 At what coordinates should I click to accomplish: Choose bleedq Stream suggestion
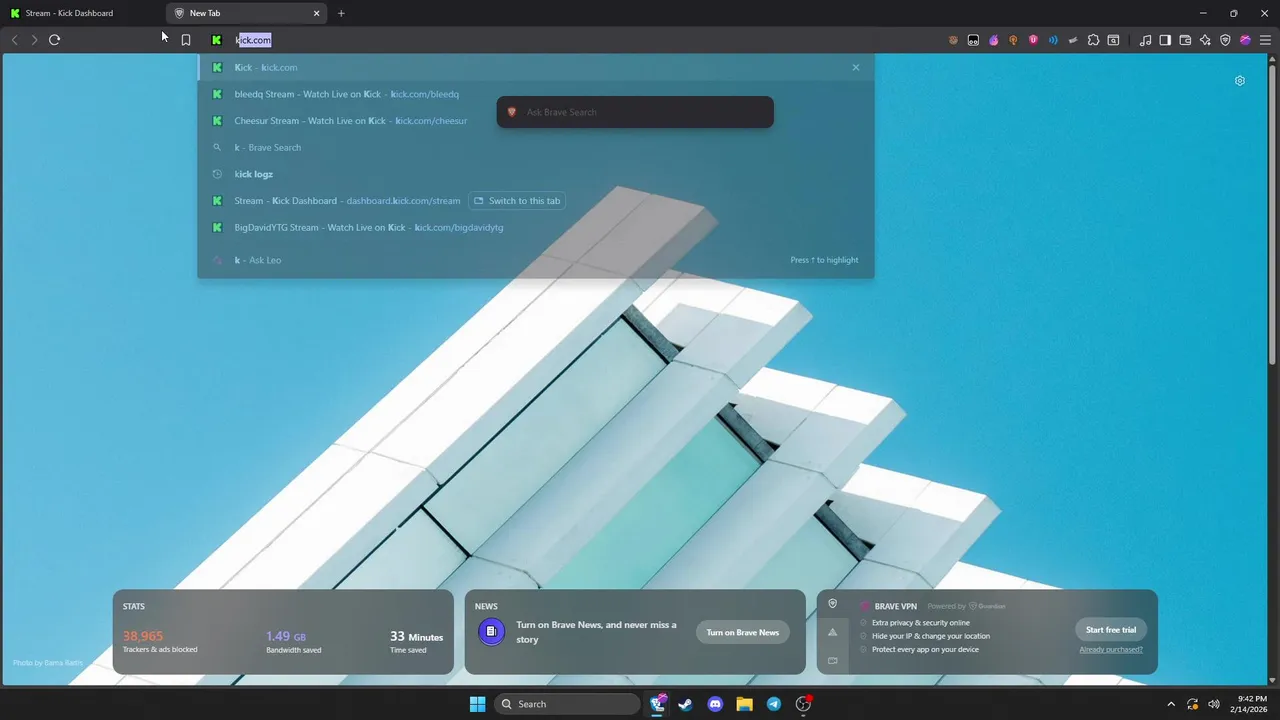tap(536, 94)
